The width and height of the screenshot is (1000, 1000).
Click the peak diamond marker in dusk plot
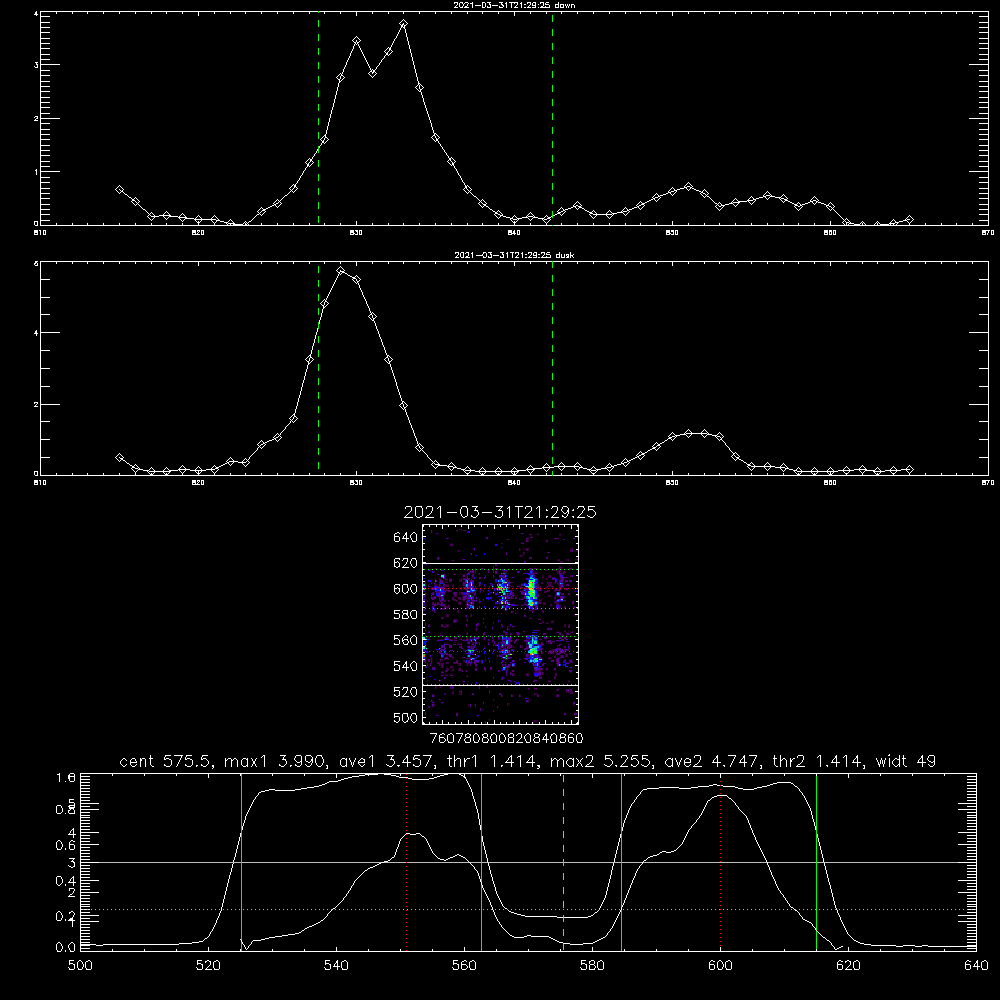tap(341, 270)
